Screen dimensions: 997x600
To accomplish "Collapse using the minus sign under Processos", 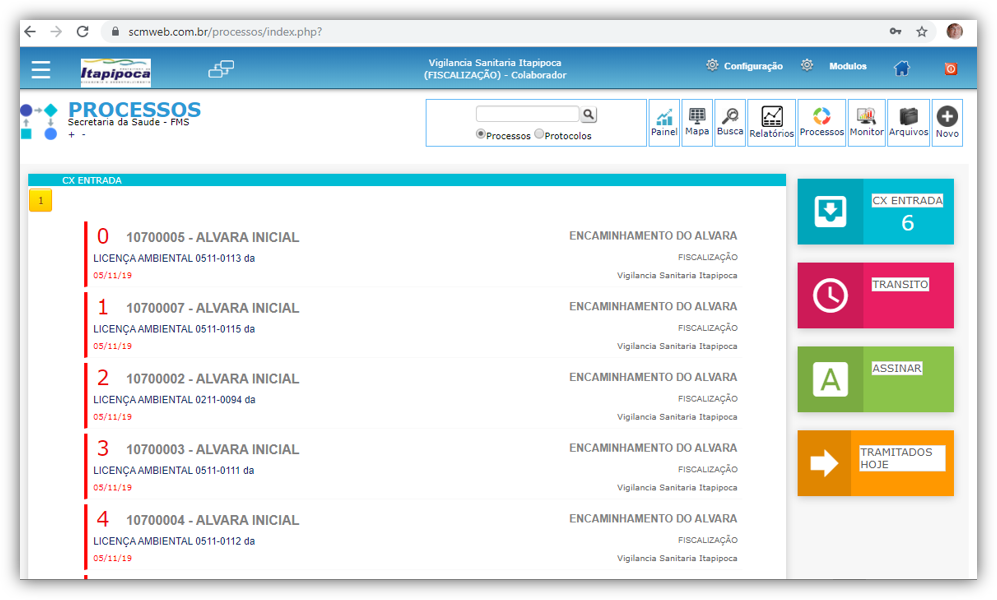I will click(83, 135).
